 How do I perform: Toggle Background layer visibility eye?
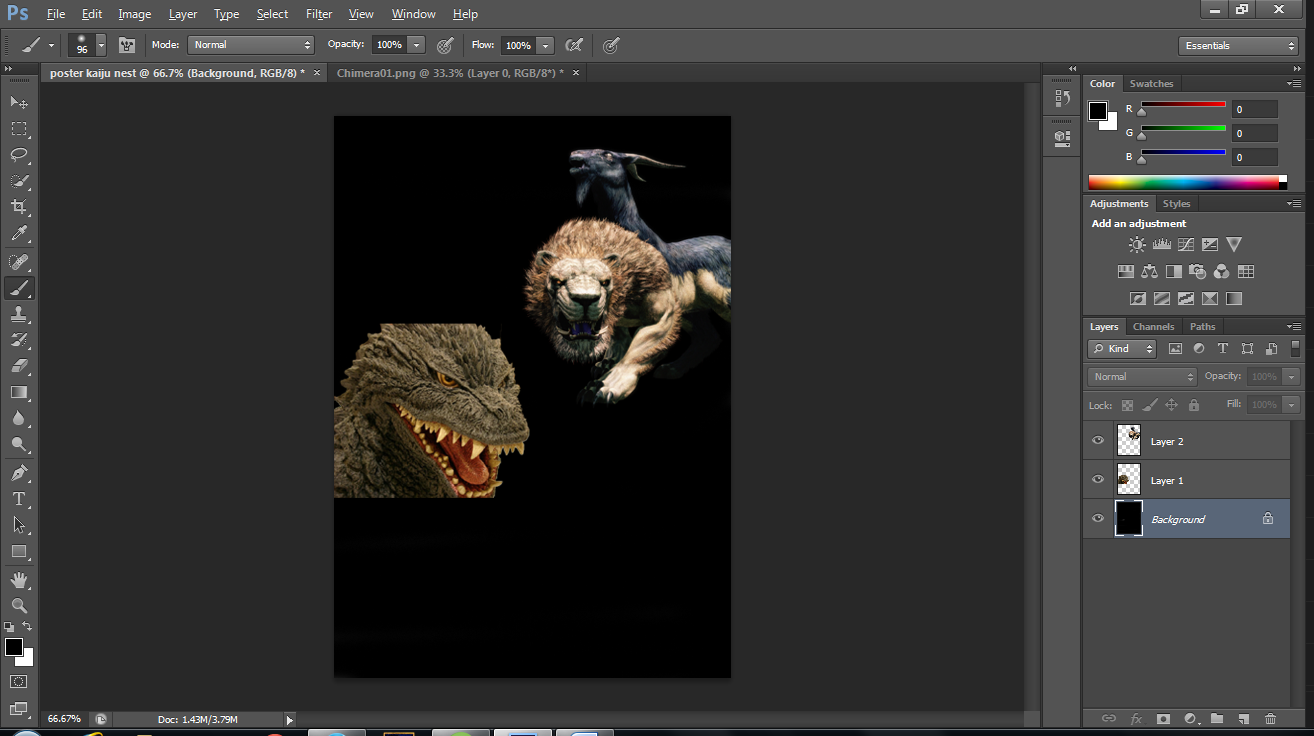[1098, 519]
